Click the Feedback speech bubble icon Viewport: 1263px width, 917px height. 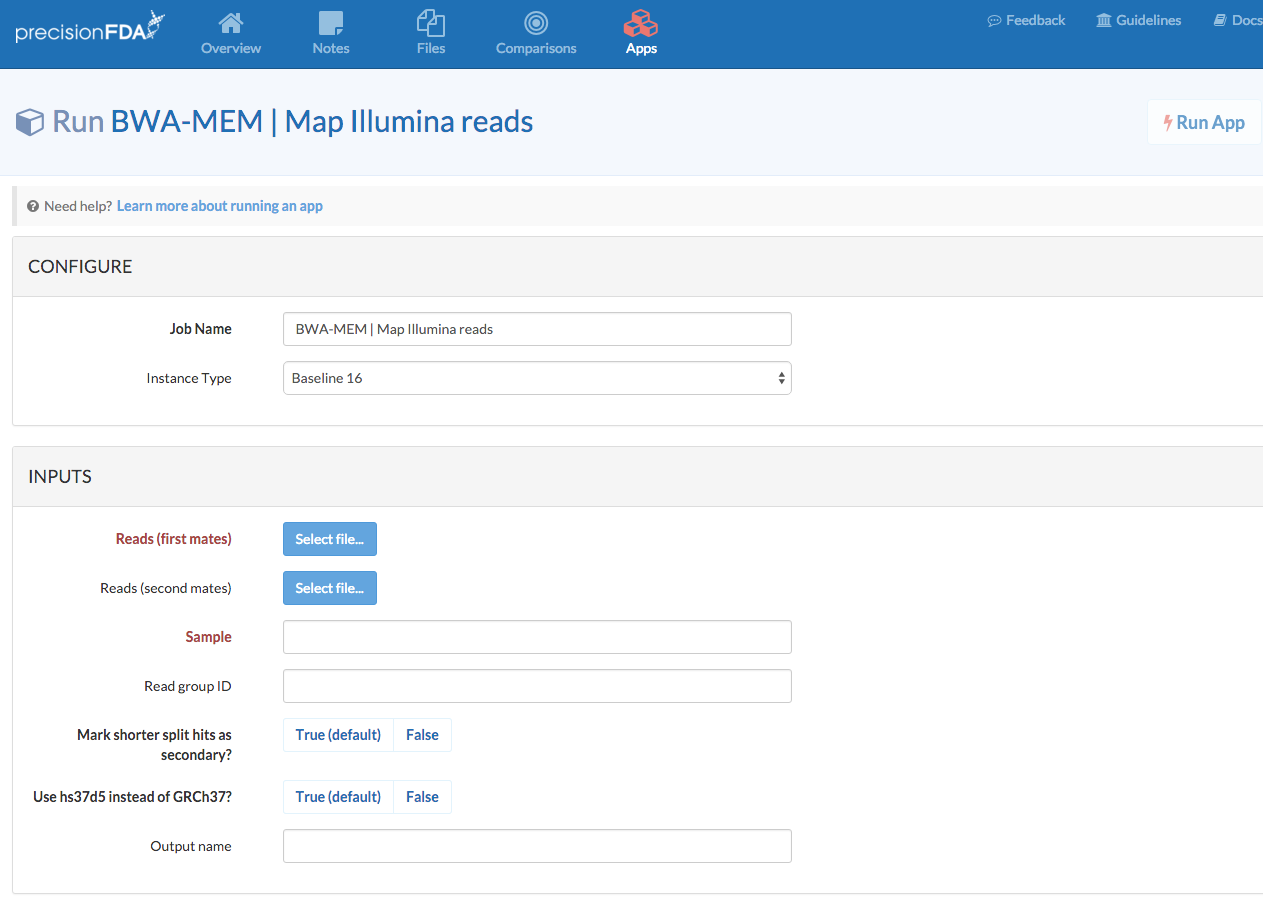(x=994, y=20)
